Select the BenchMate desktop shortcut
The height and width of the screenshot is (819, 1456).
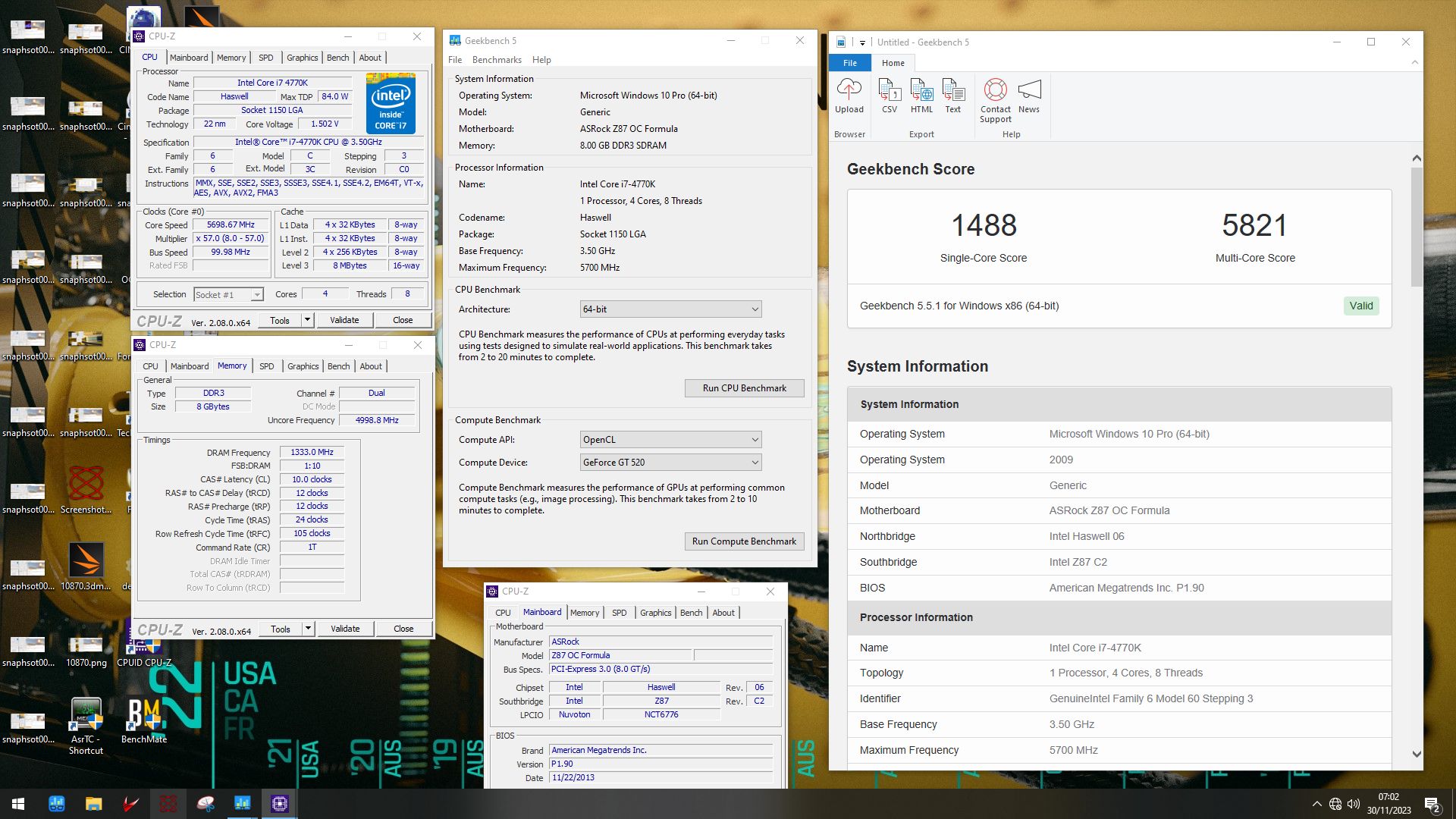[x=144, y=720]
